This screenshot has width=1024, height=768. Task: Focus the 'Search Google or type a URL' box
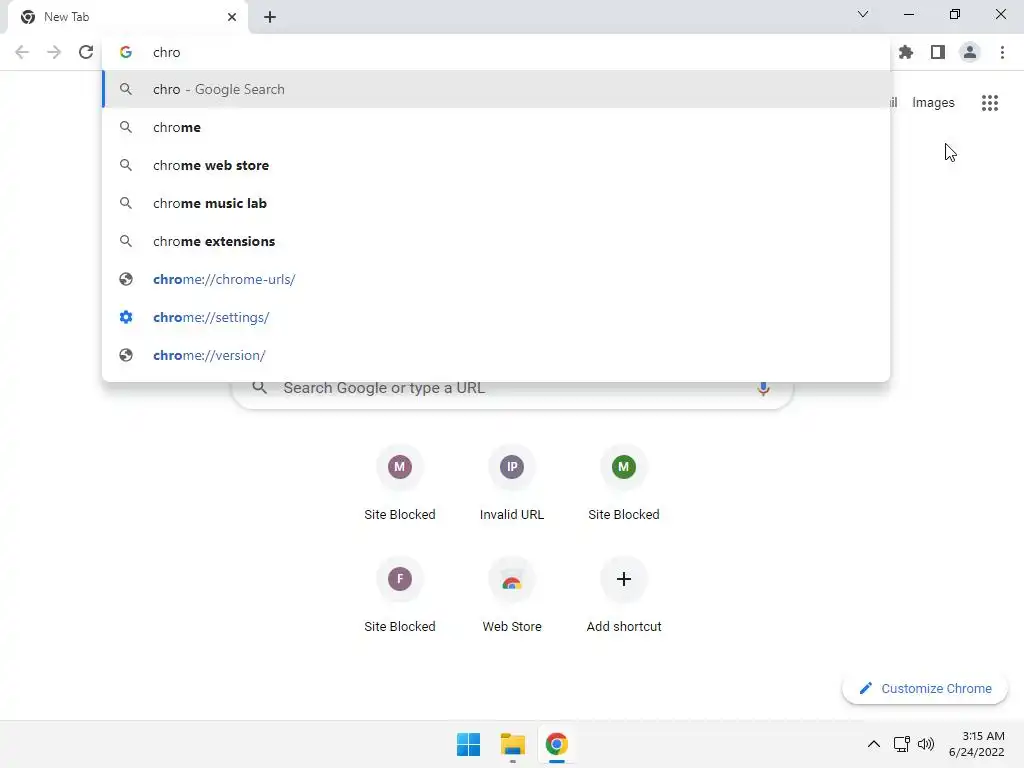pos(512,389)
